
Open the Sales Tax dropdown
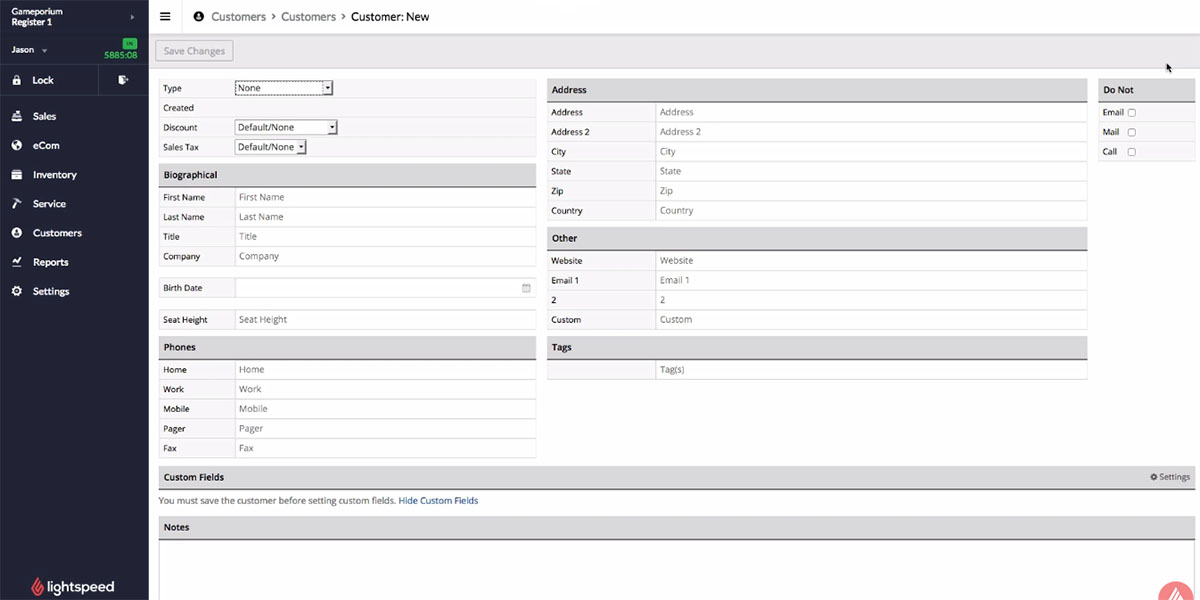270,147
